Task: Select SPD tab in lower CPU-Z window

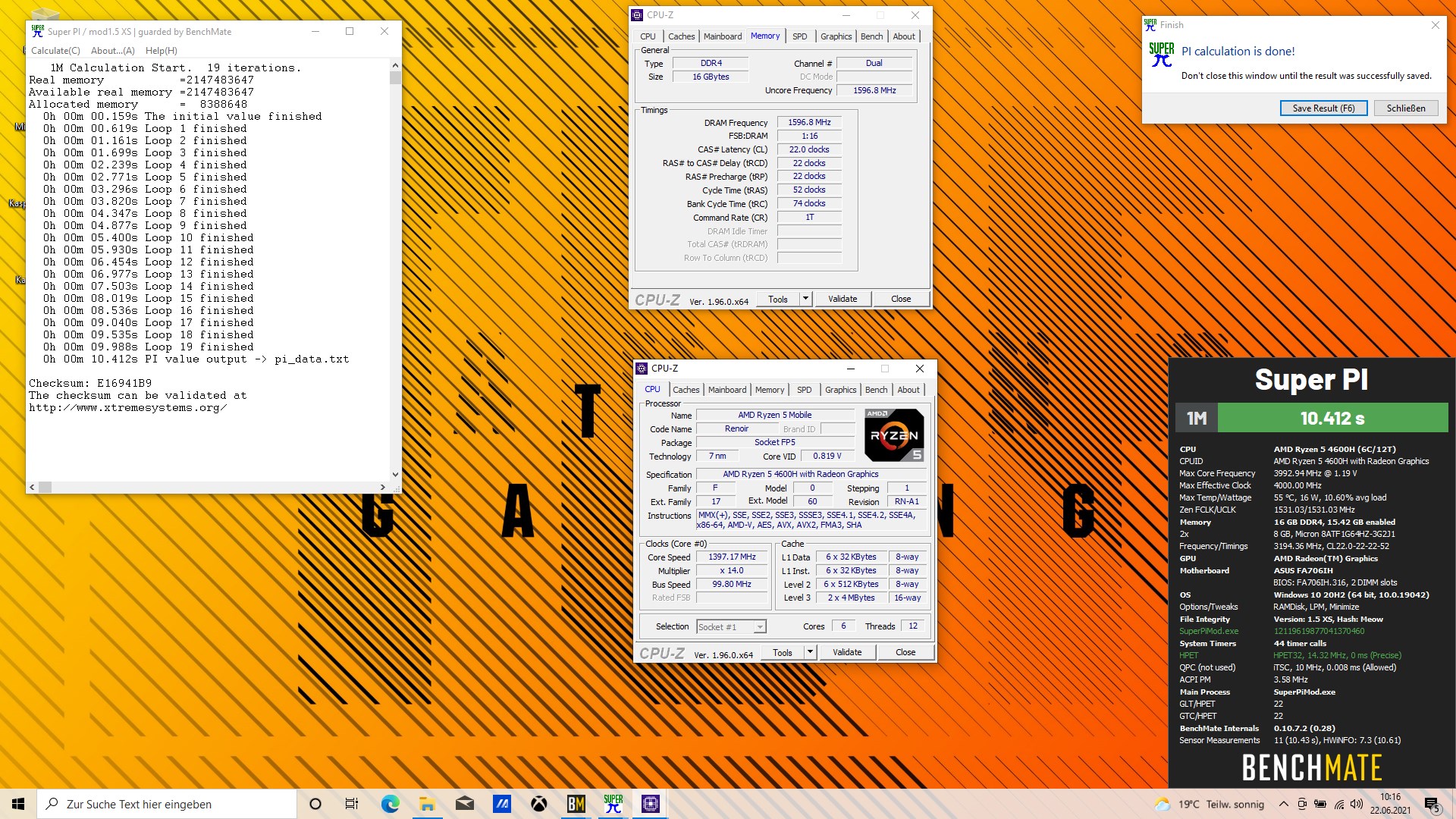Action: [804, 390]
